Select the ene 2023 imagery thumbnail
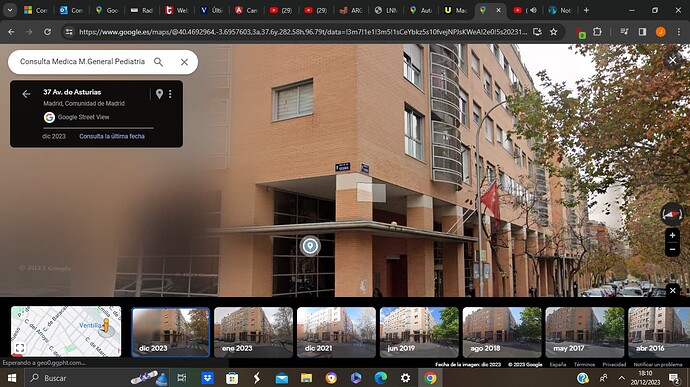The height and width of the screenshot is (387, 690). pos(253,332)
